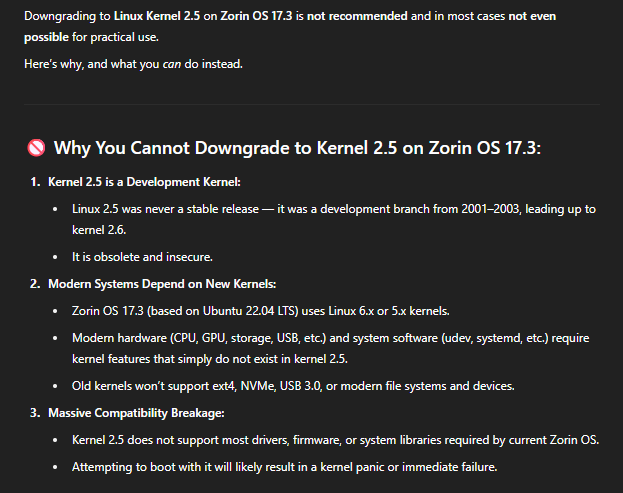Click the bullet mentioning ext4 and NVMe
Viewport: 623px width, 493px height.
[x=293, y=386]
